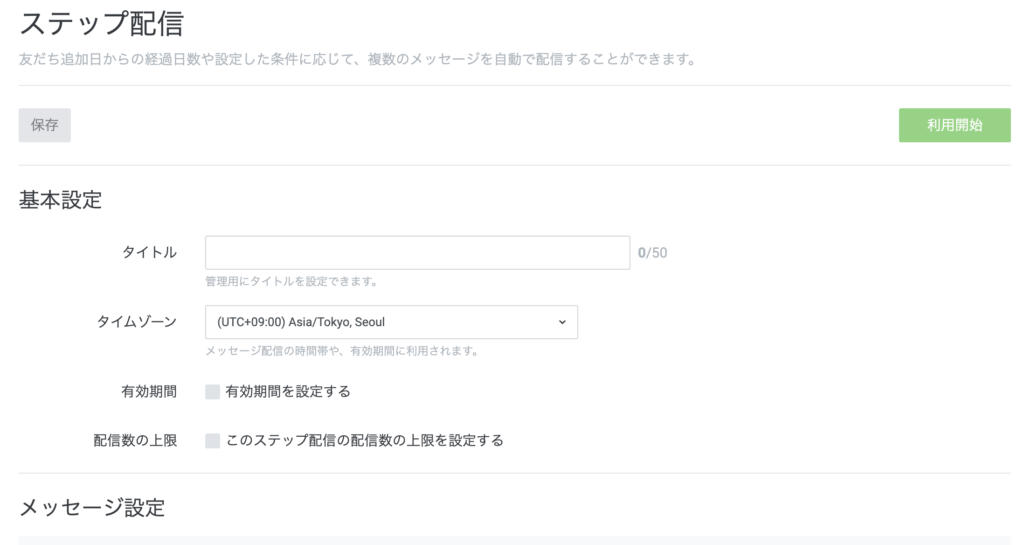Click the chevron arrow in the timezone selector

pyautogui.click(x=562, y=322)
